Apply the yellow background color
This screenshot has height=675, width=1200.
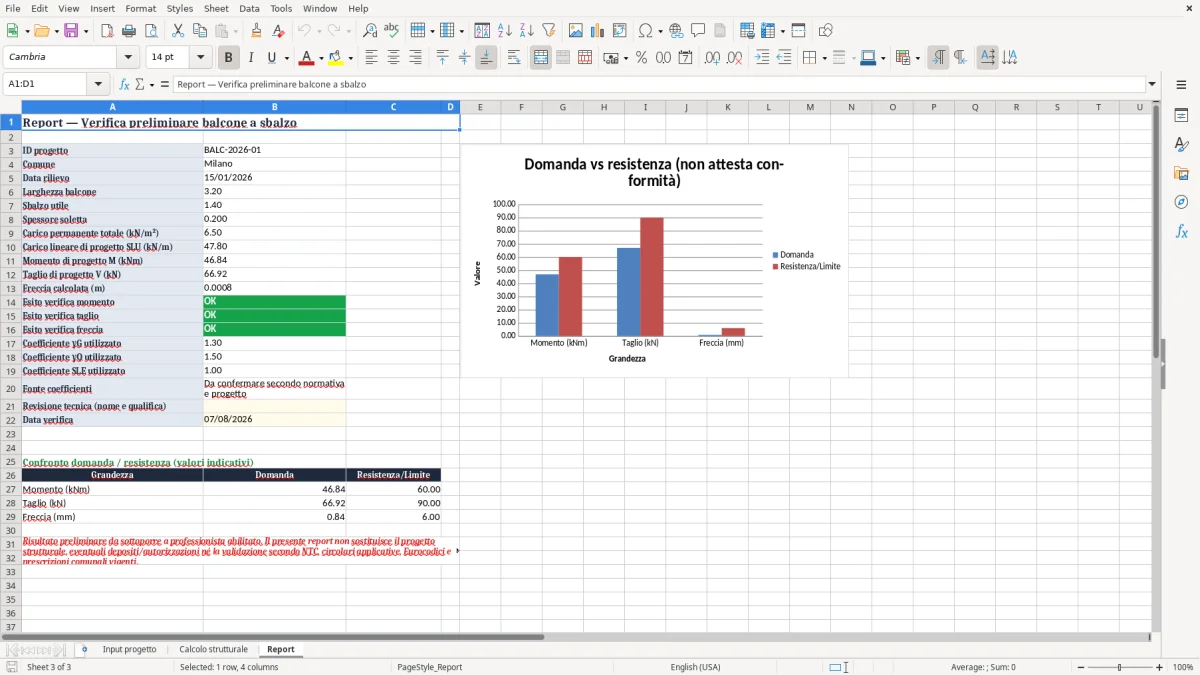tap(336, 58)
